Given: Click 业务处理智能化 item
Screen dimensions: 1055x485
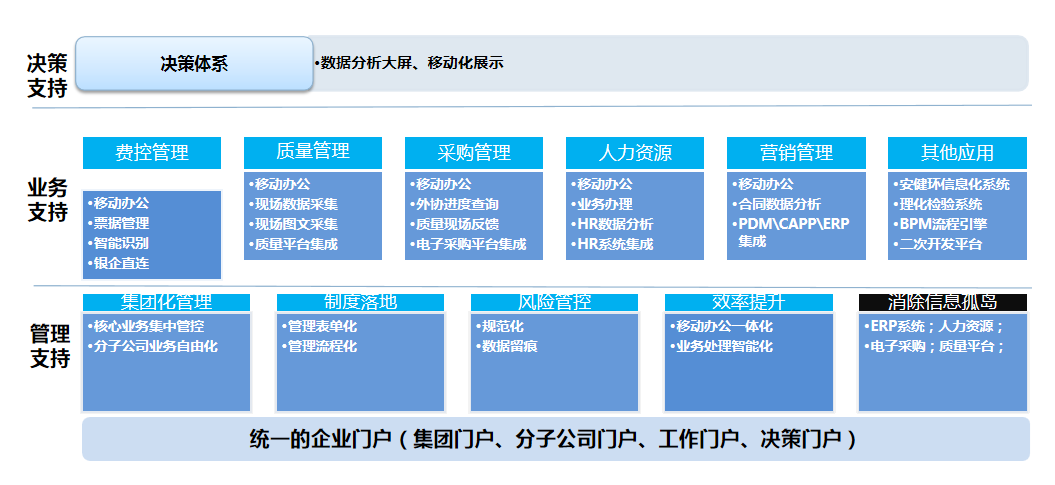Looking at the screenshot, I should click(x=721, y=347).
